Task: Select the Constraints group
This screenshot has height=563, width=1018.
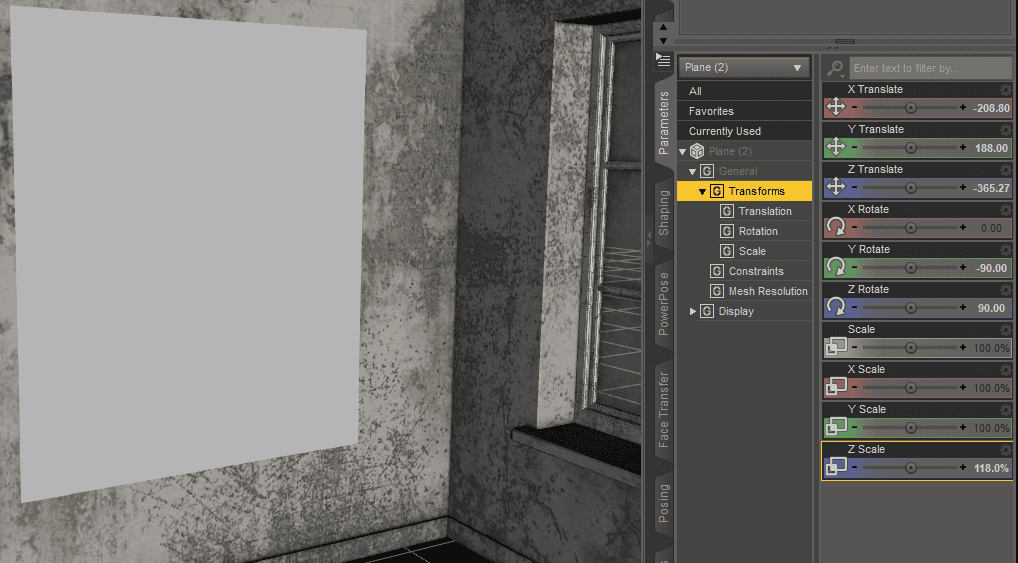Action: point(756,271)
